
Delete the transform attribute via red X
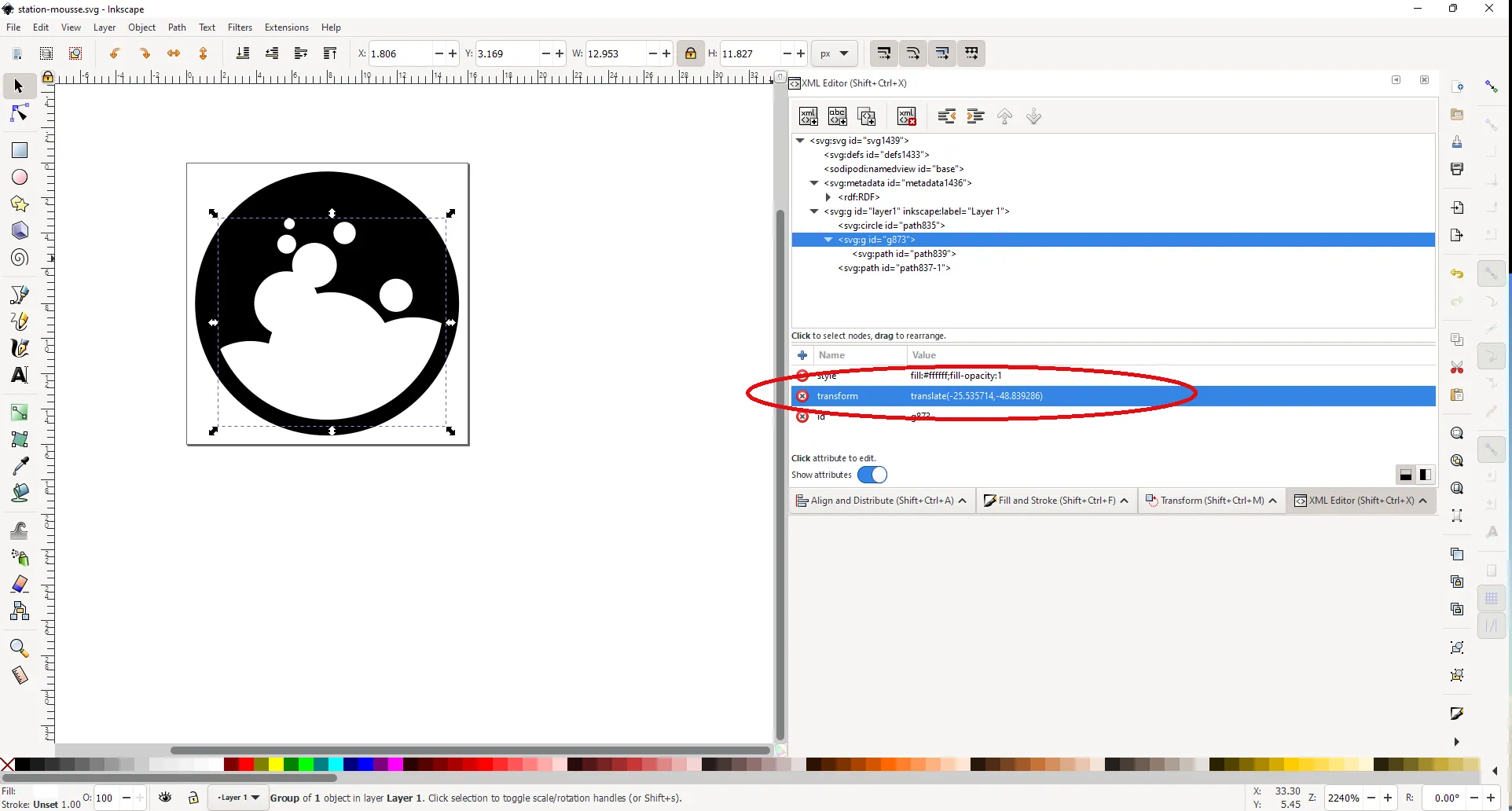pyautogui.click(x=802, y=396)
